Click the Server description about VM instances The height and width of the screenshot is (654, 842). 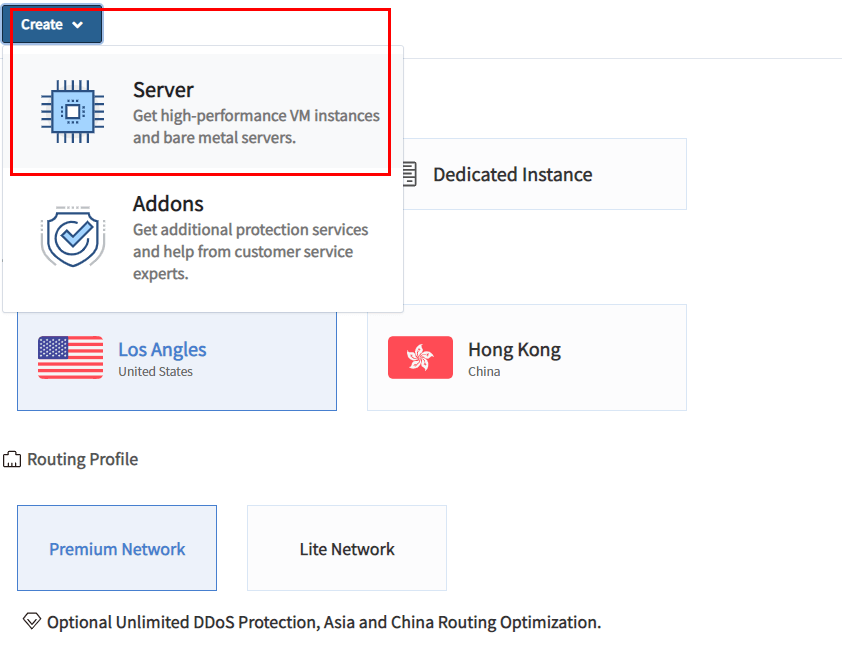256,127
